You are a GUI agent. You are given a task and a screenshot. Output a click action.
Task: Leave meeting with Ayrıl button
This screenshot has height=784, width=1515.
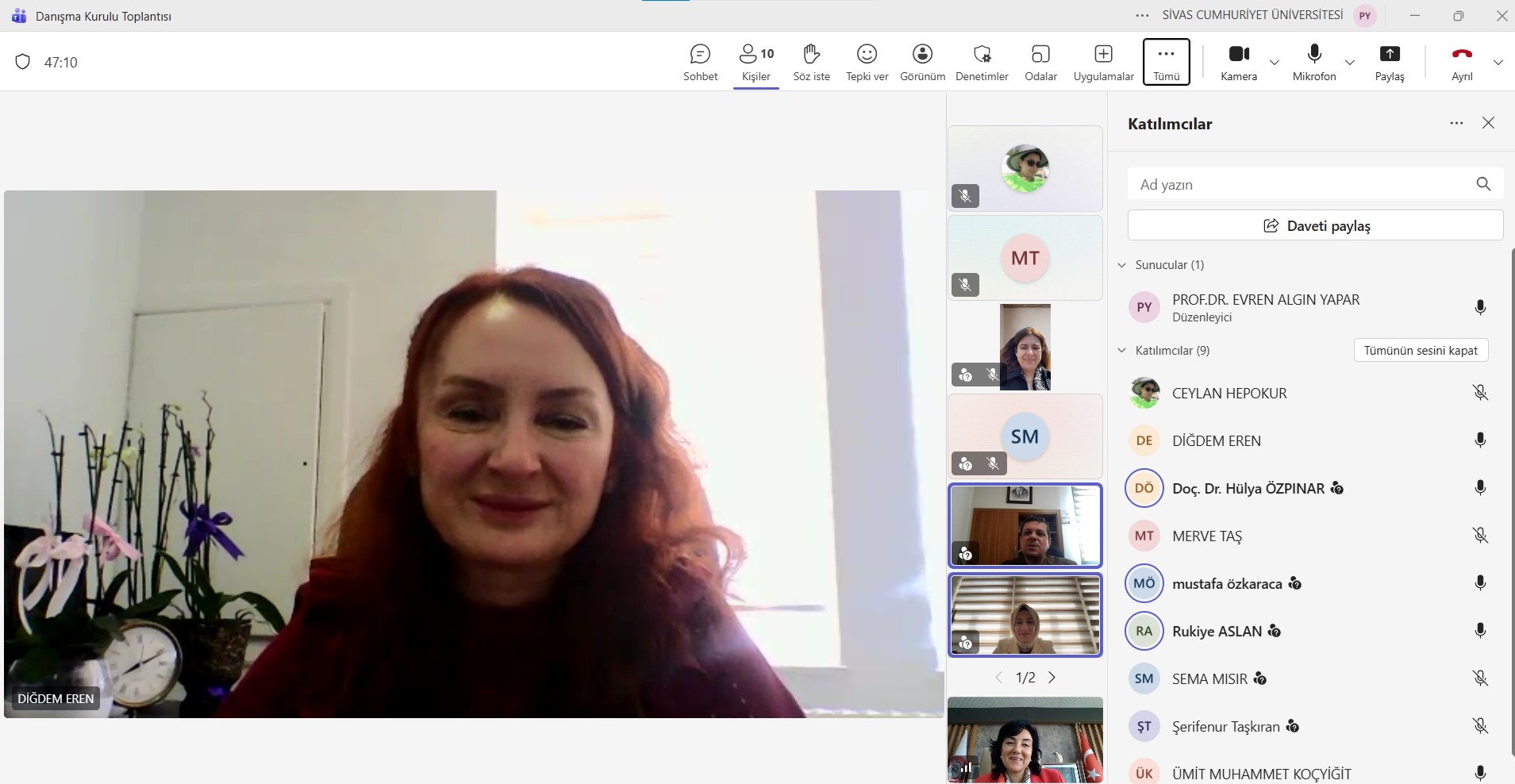click(x=1462, y=62)
